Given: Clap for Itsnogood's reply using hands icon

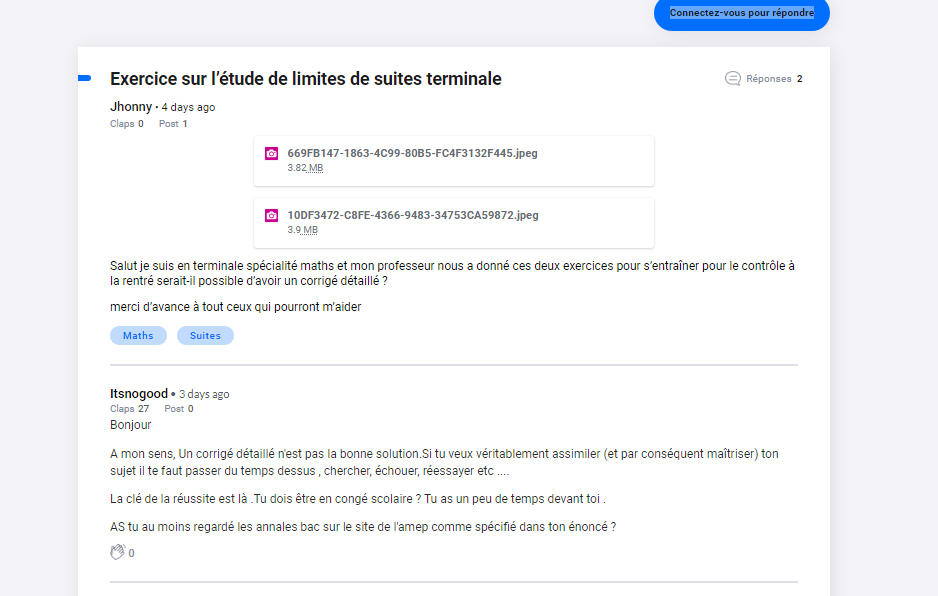Looking at the screenshot, I should 117,552.
